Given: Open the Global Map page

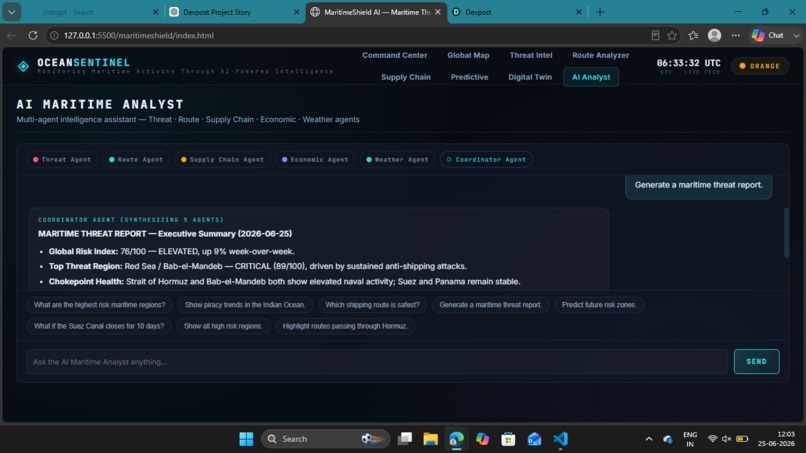Looking at the screenshot, I should pos(468,55).
